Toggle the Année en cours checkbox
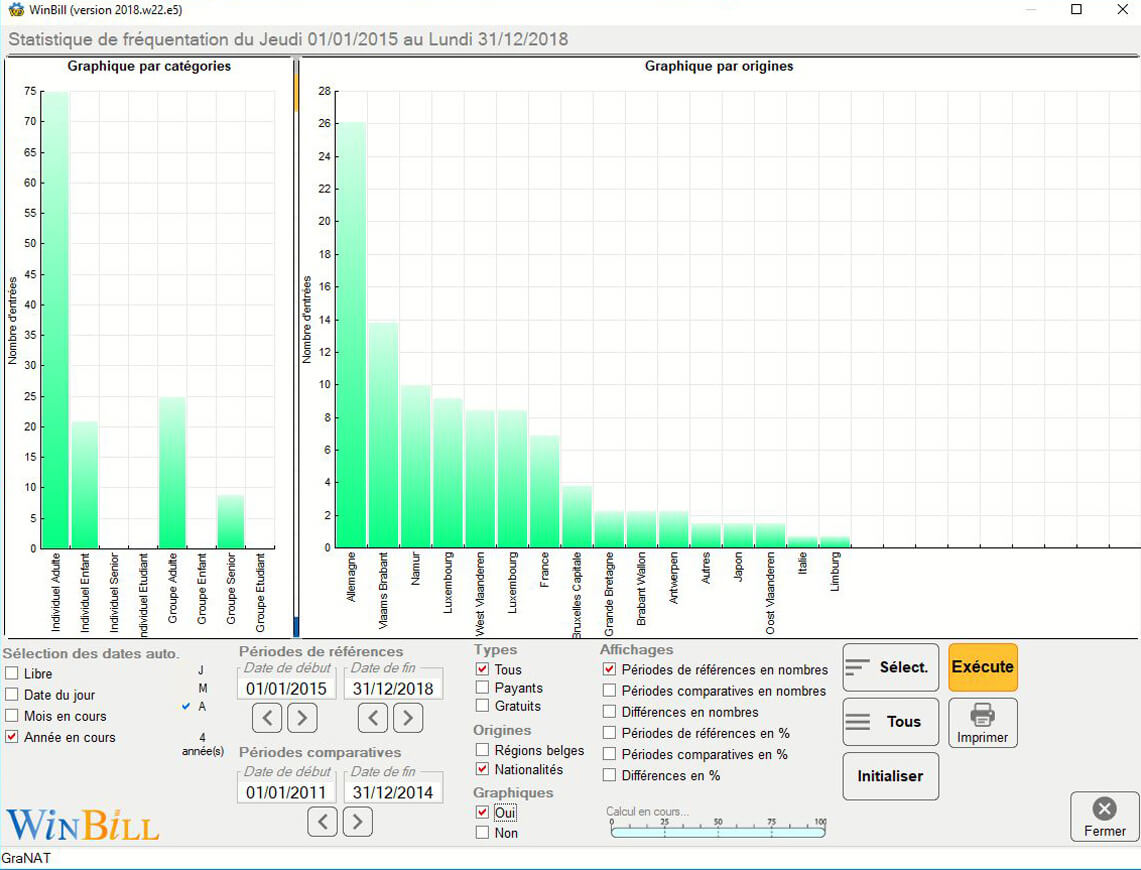1141x870 pixels. coord(12,737)
